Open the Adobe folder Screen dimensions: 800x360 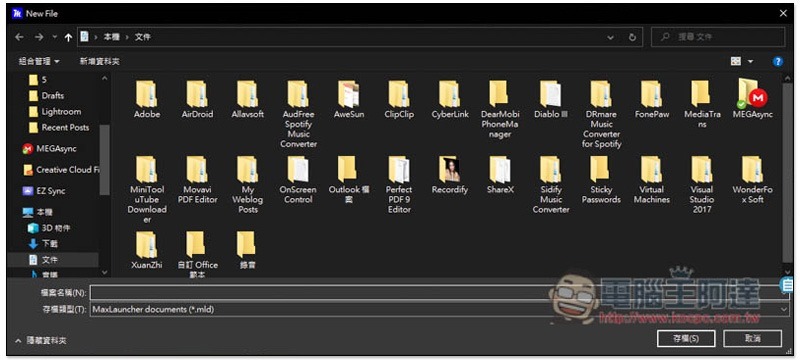(x=146, y=99)
